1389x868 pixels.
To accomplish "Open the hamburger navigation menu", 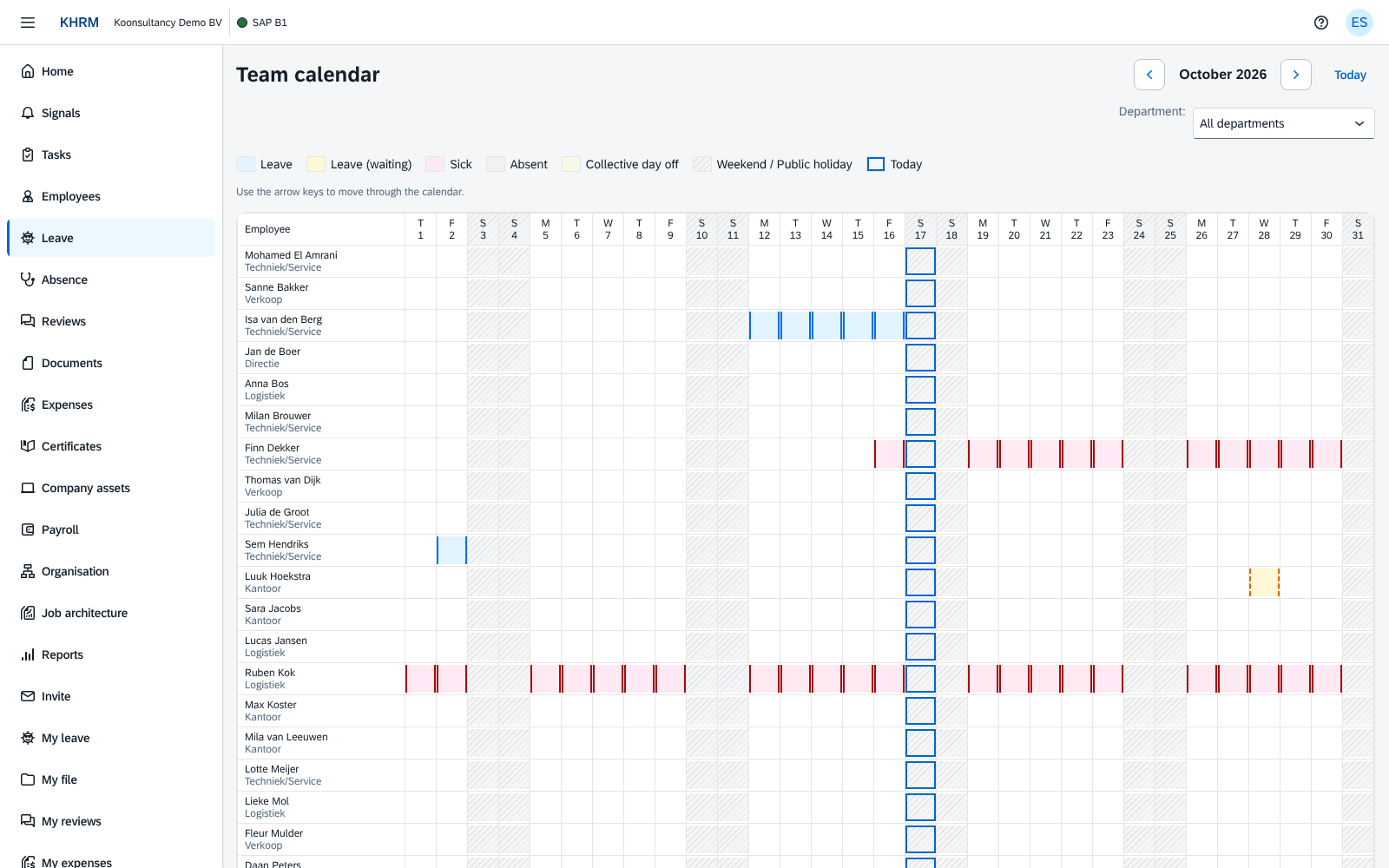I will point(28,23).
